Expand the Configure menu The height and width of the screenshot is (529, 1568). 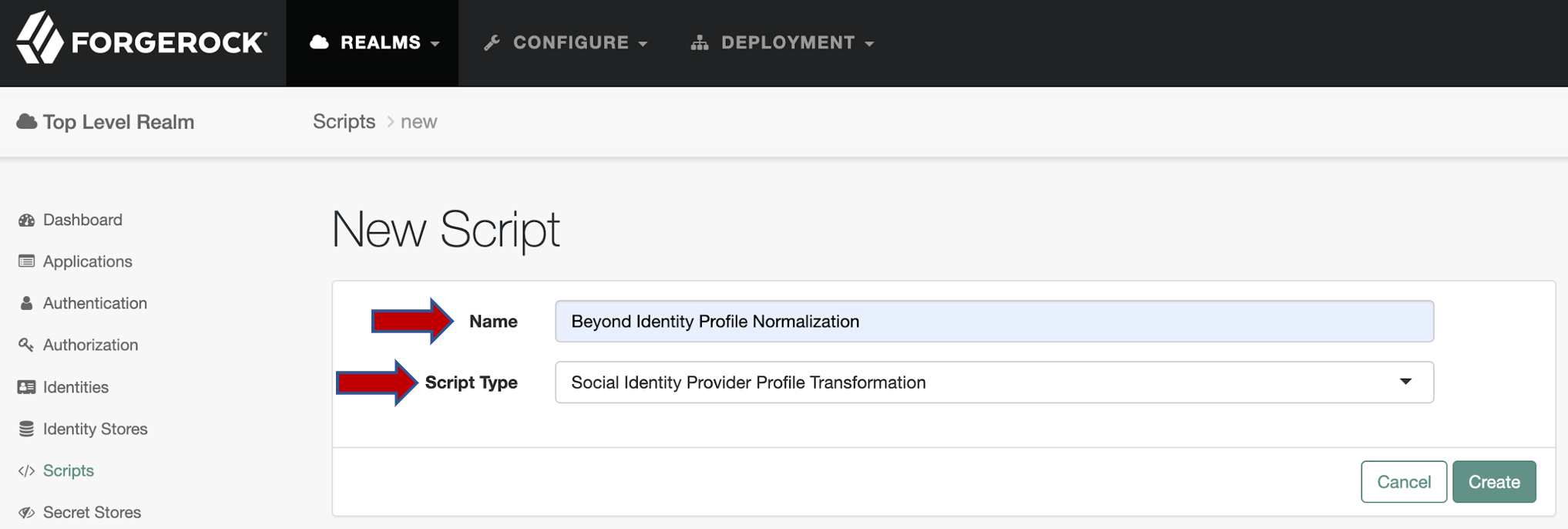[x=565, y=42]
